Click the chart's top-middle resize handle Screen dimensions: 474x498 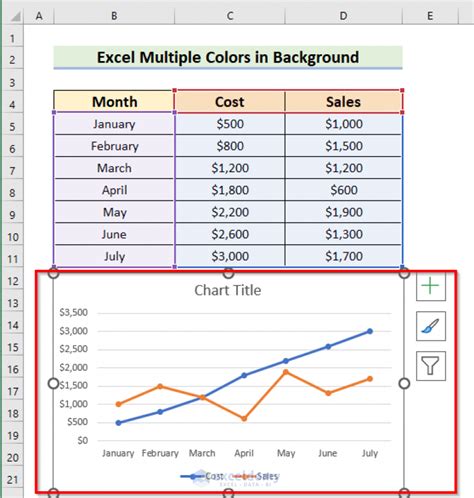pyautogui.click(x=228, y=273)
